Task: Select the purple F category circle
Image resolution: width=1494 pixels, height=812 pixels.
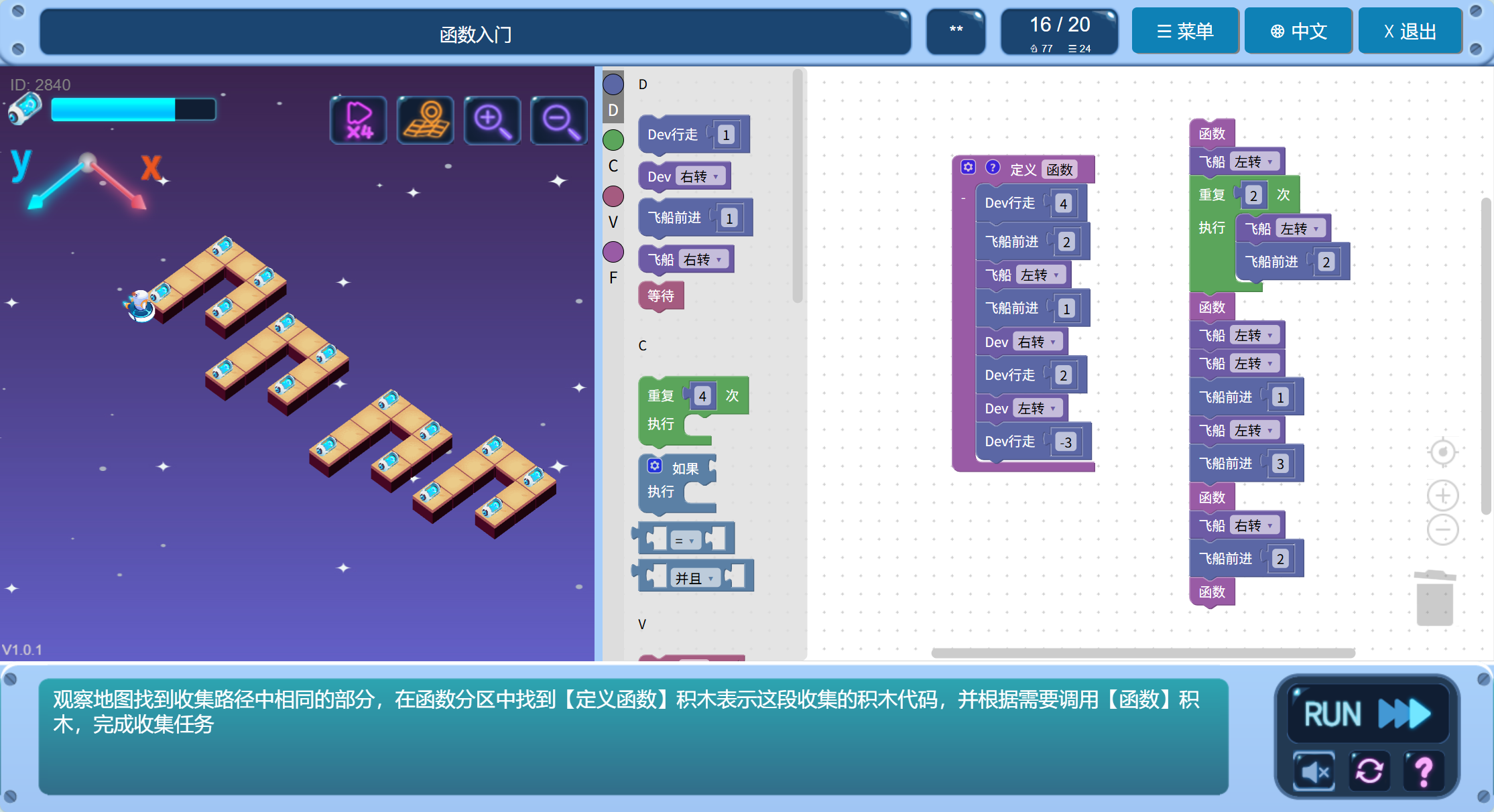Action: click(613, 253)
